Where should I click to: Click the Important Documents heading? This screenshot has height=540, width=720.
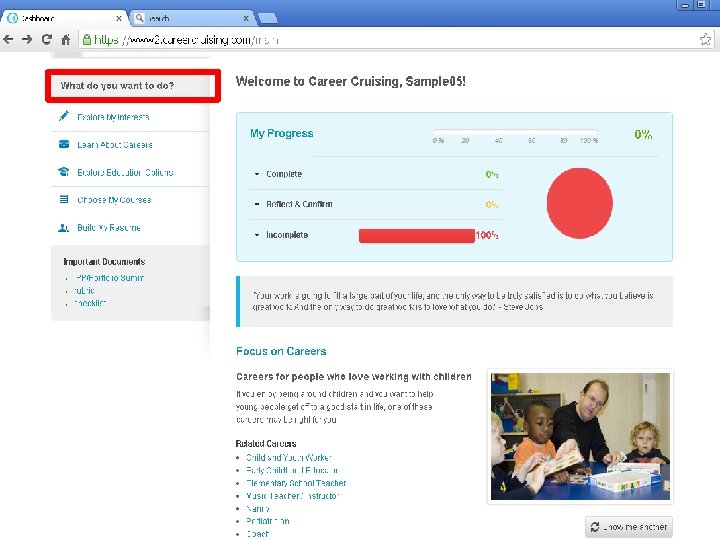pos(104,261)
